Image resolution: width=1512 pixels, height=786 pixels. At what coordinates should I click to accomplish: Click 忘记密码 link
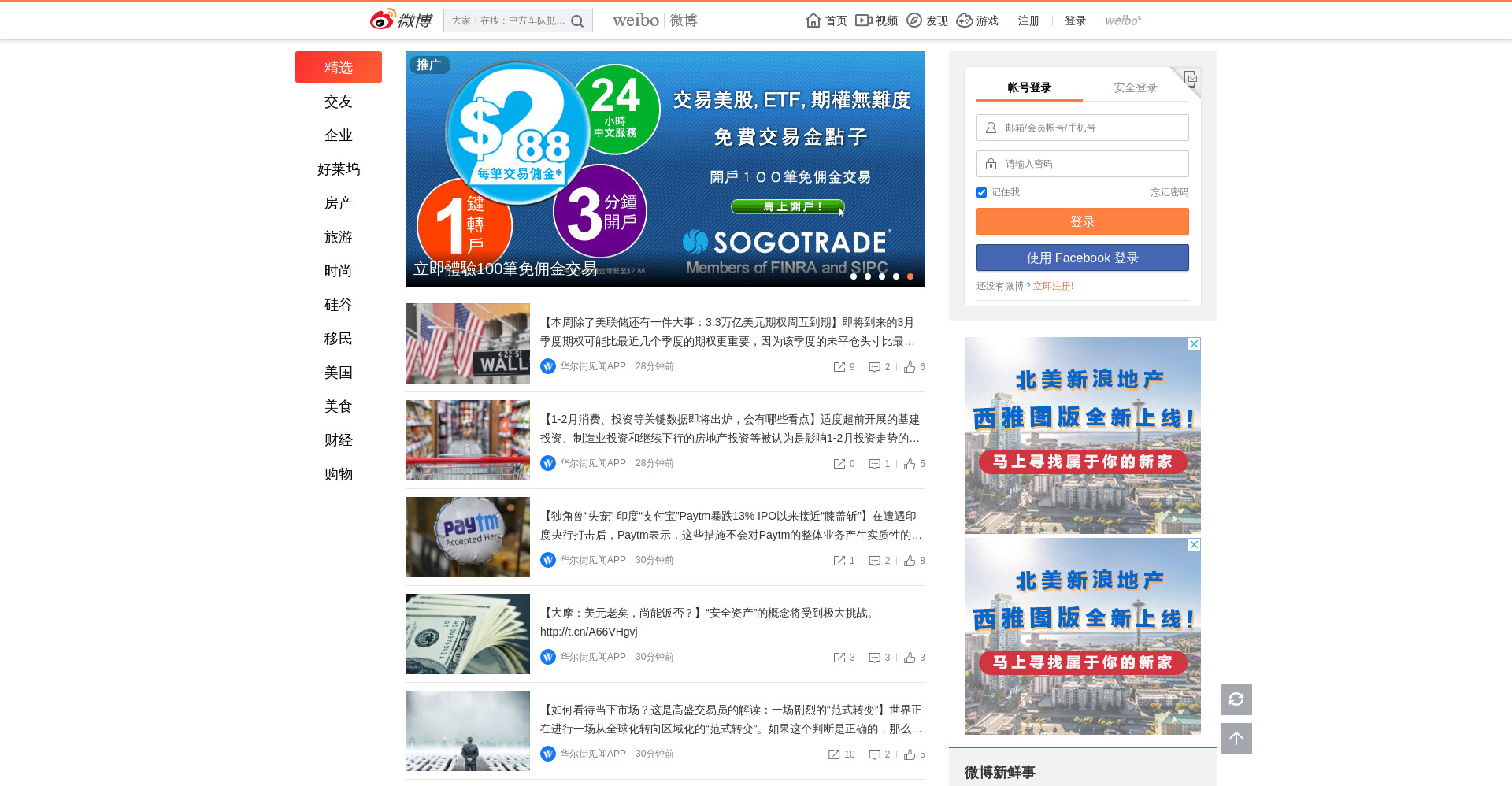click(1169, 192)
